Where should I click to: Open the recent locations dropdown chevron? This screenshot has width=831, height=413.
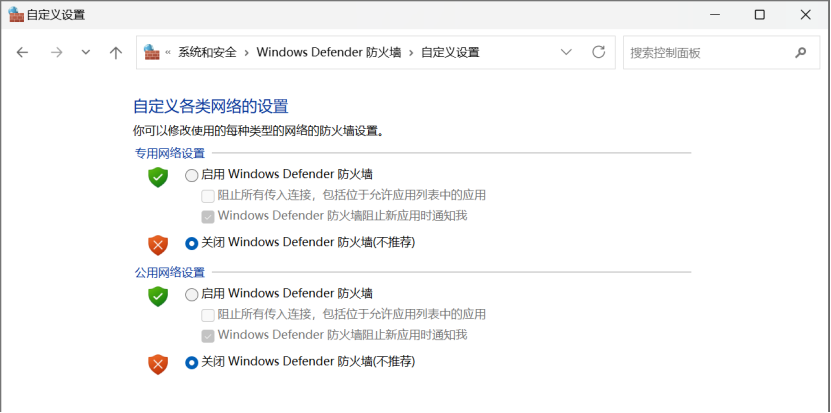click(x=85, y=52)
